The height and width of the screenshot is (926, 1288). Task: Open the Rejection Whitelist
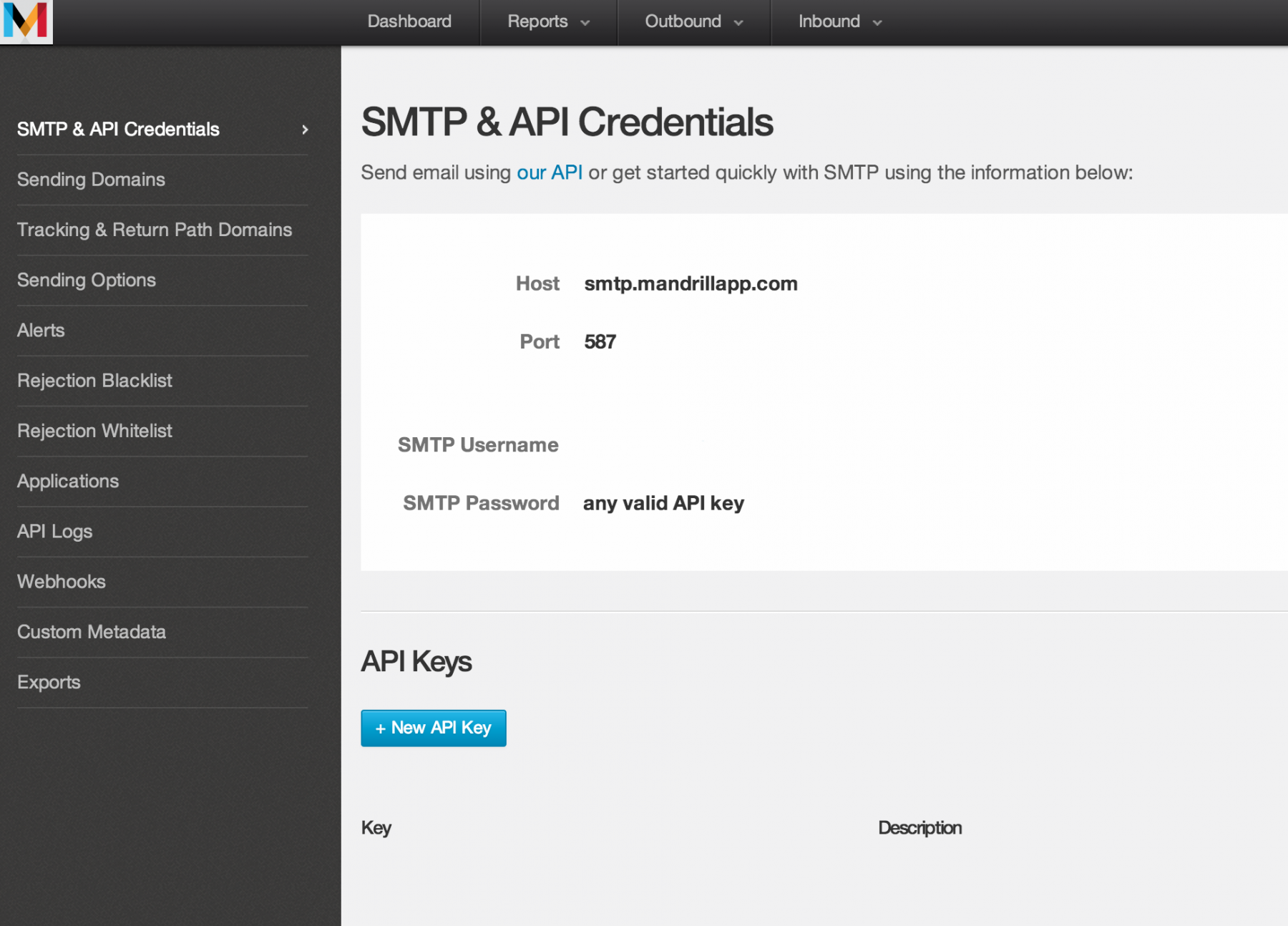point(94,431)
